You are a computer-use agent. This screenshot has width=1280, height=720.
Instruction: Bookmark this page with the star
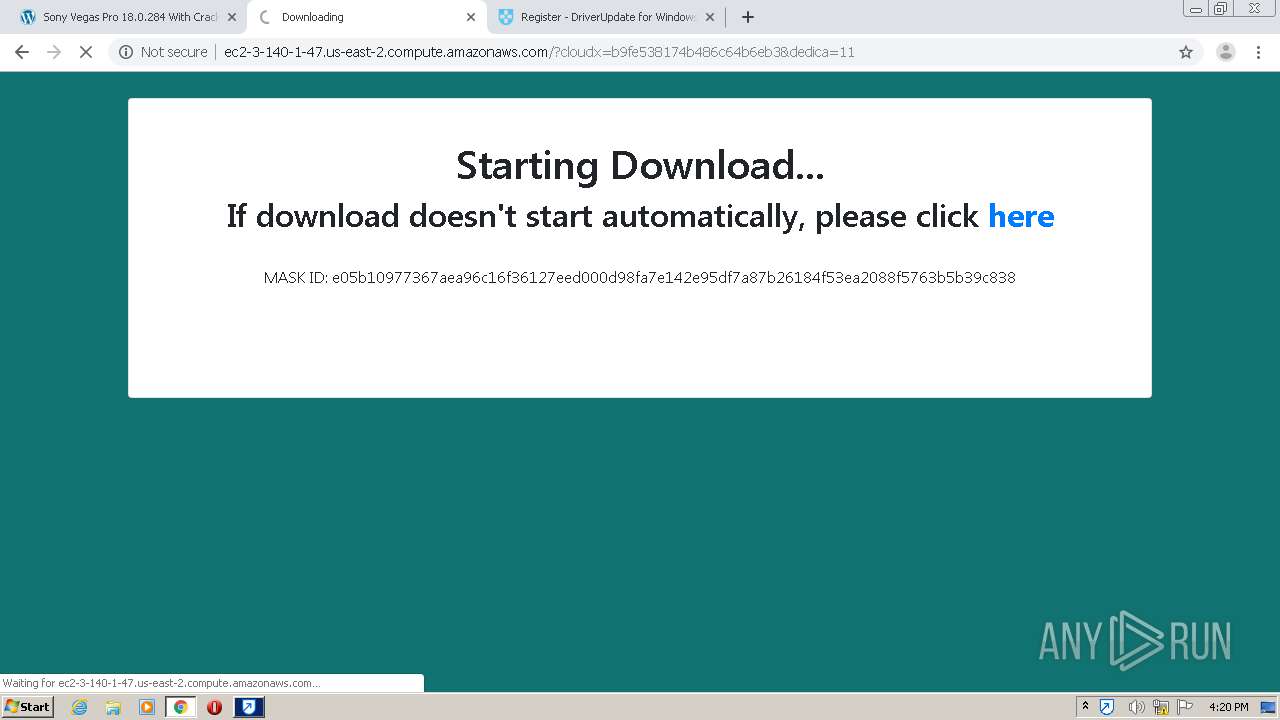click(x=1186, y=52)
